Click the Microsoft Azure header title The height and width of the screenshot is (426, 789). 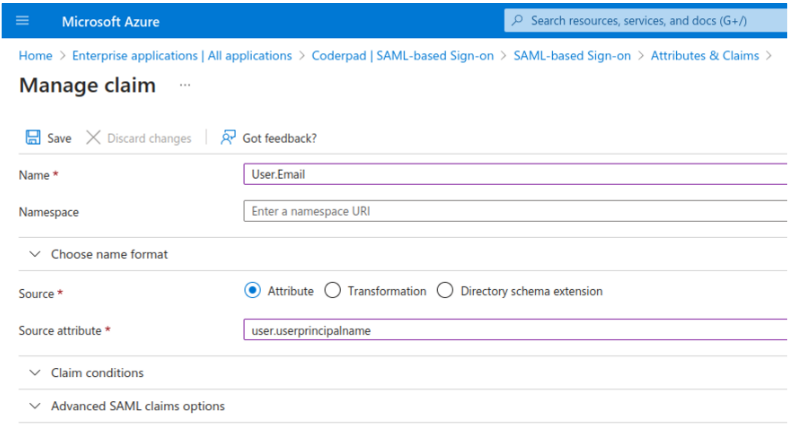110,21
